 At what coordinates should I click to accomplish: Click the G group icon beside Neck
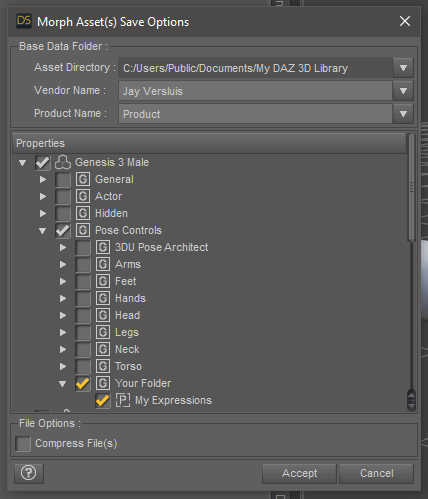click(103, 349)
